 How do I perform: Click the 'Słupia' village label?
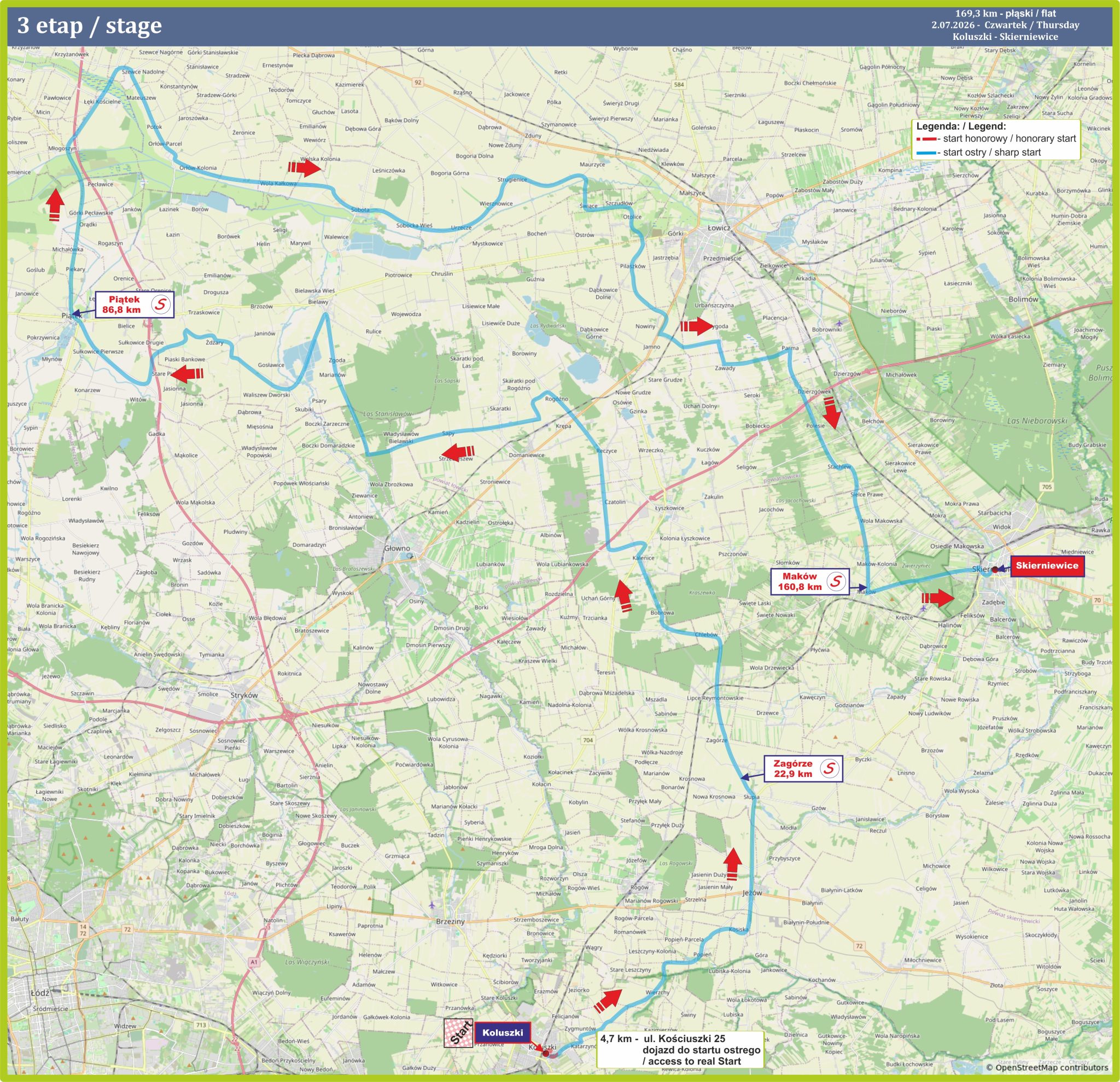pyautogui.click(x=751, y=797)
